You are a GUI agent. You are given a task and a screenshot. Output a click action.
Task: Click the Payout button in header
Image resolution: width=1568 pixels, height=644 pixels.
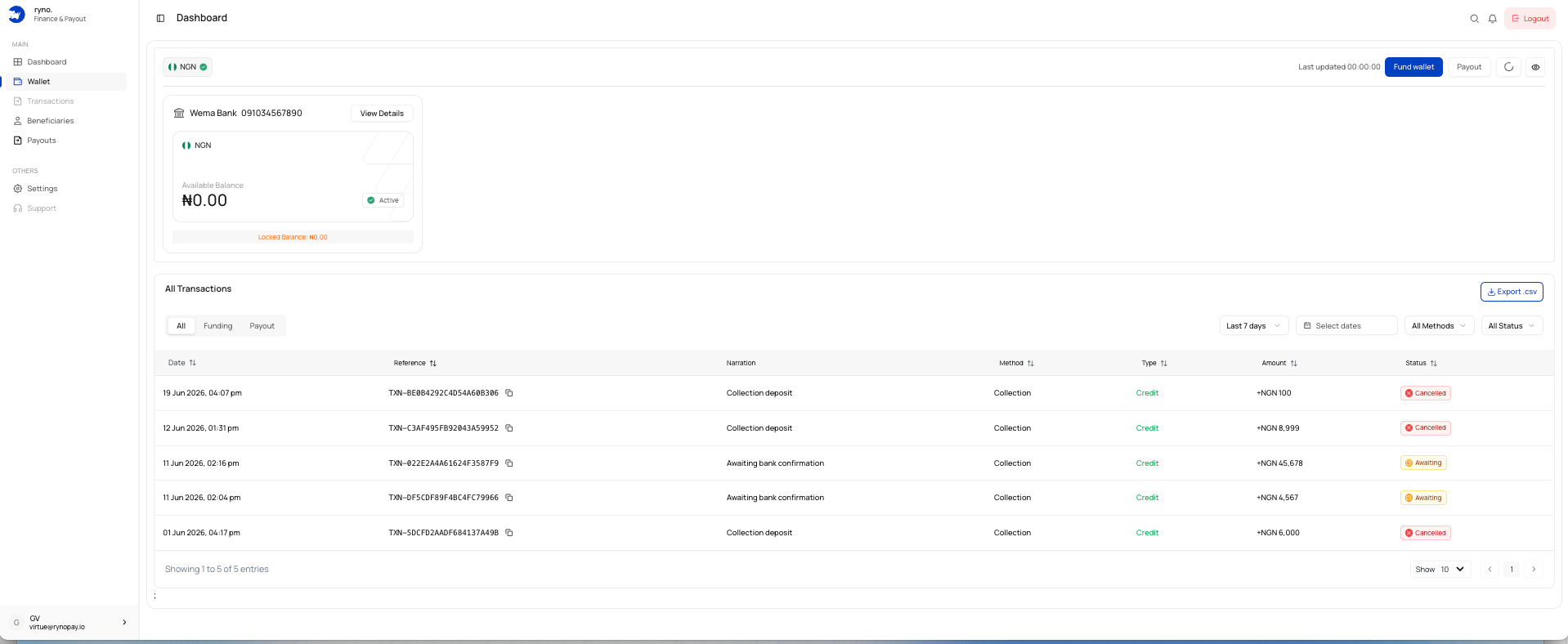click(1469, 67)
